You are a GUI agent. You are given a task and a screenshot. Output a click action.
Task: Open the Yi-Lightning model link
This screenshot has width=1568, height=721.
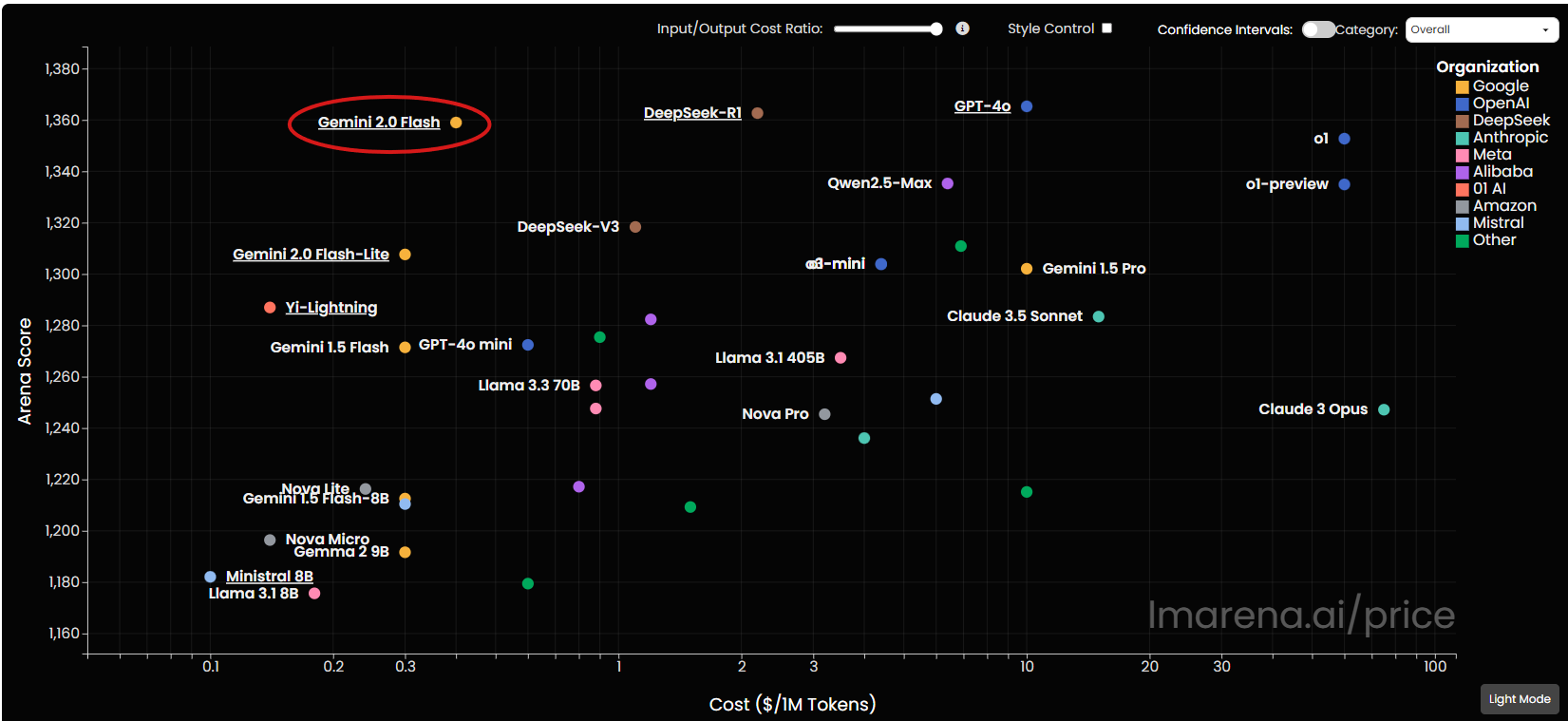(x=331, y=308)
